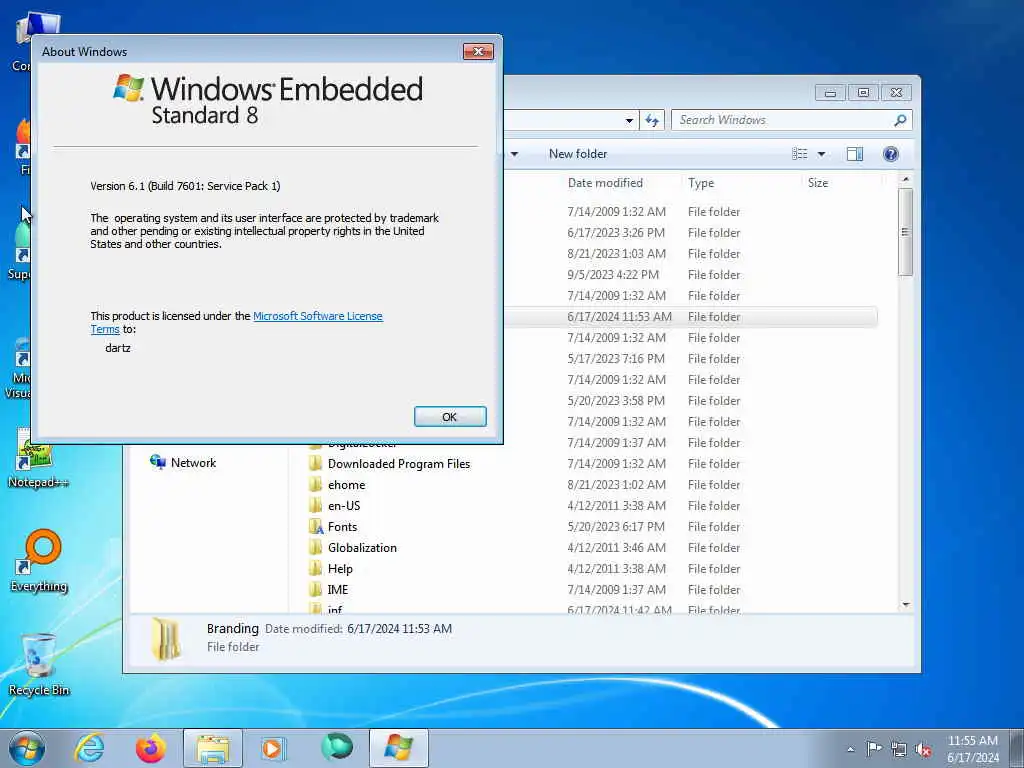Open the volume tray icon
The image size is (1024, 768).
tap(923, 749)
